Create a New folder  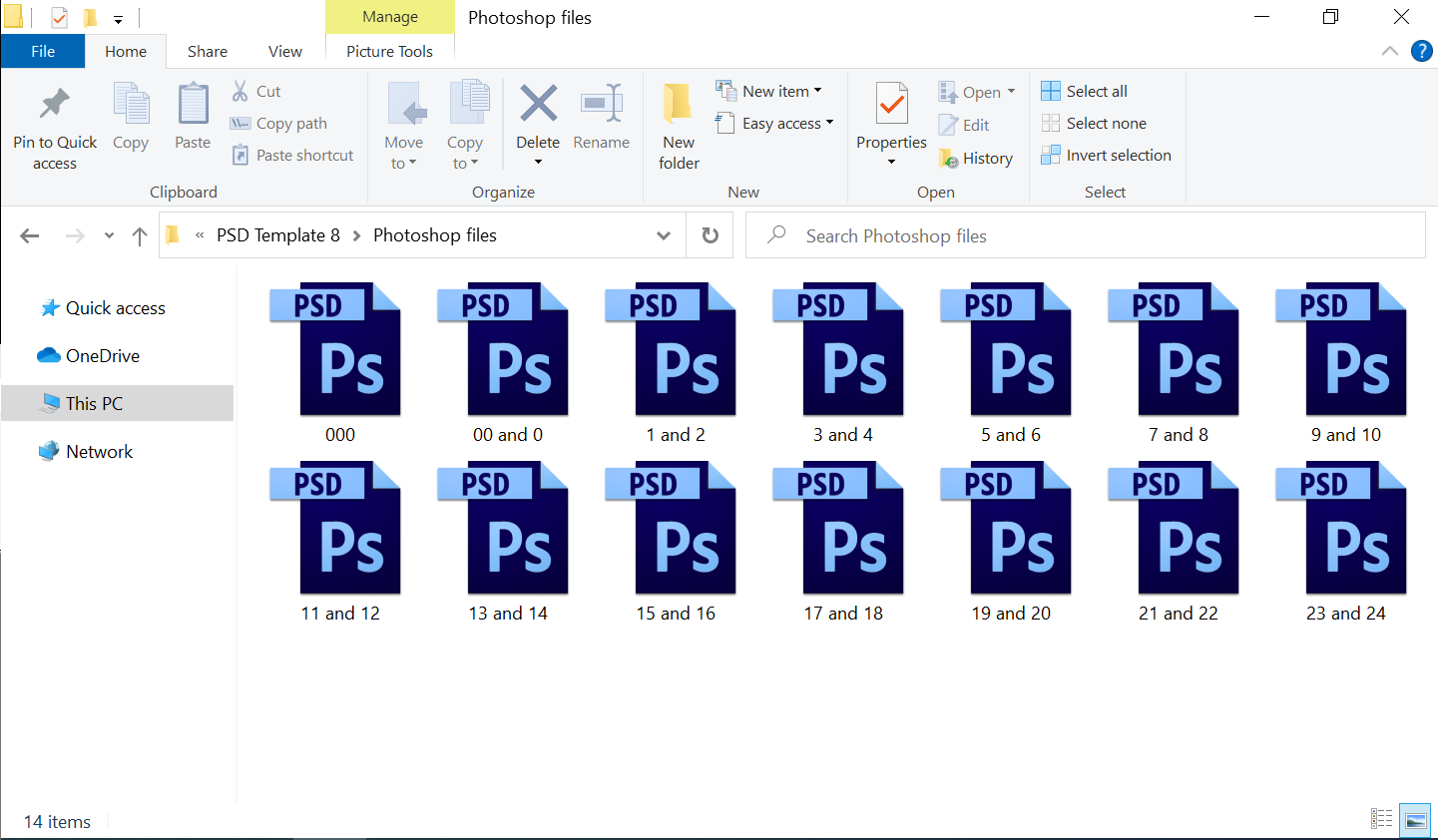pyautogui.click(x=679, y=126)
